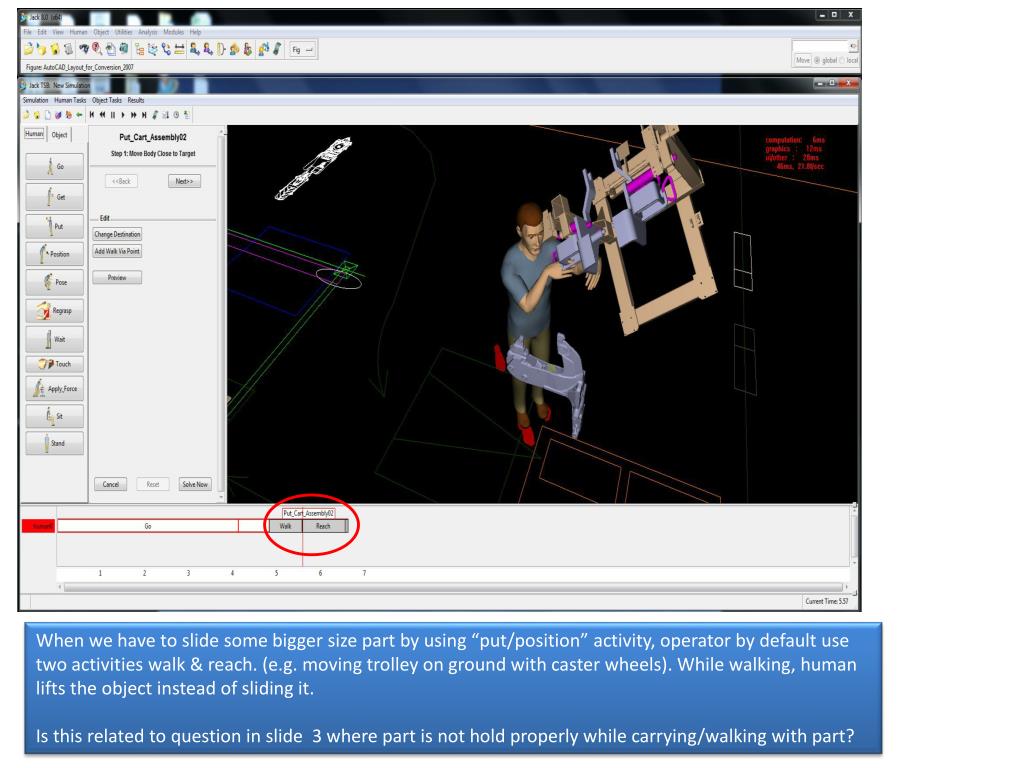The image size is (1024, 768).
Task: Select the global radio button
Action: click(x=817, y=60)
